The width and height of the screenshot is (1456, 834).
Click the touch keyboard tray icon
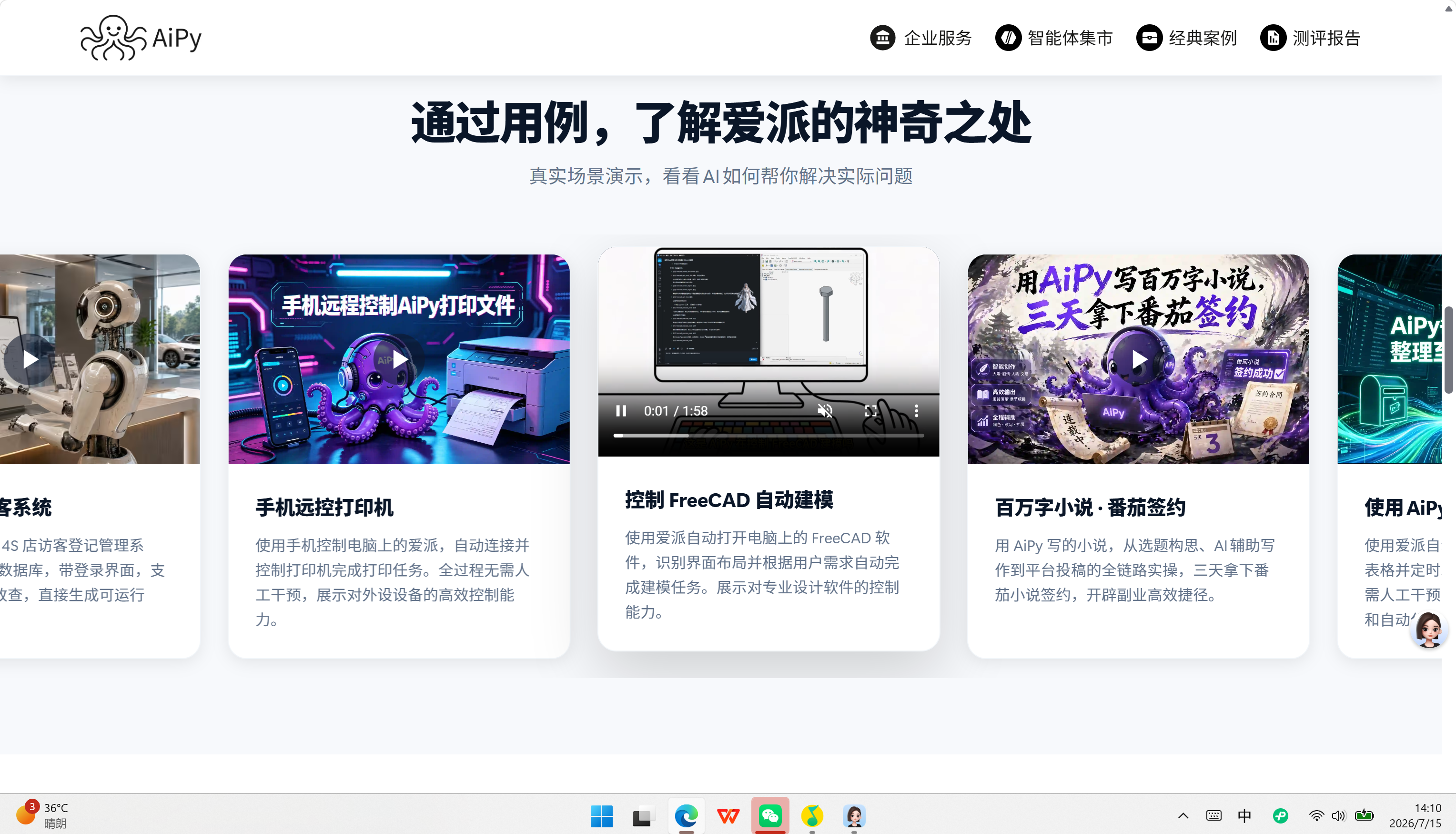(x=1213, y=816)
